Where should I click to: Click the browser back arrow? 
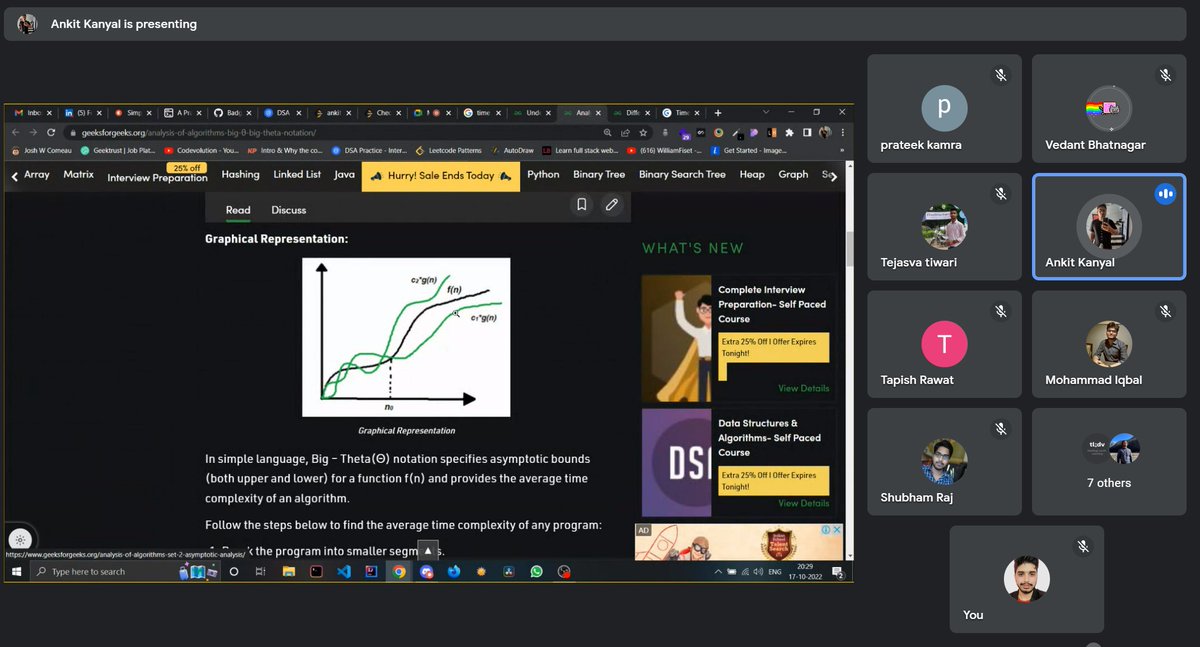pyautogui.click(x=15, y=132)
